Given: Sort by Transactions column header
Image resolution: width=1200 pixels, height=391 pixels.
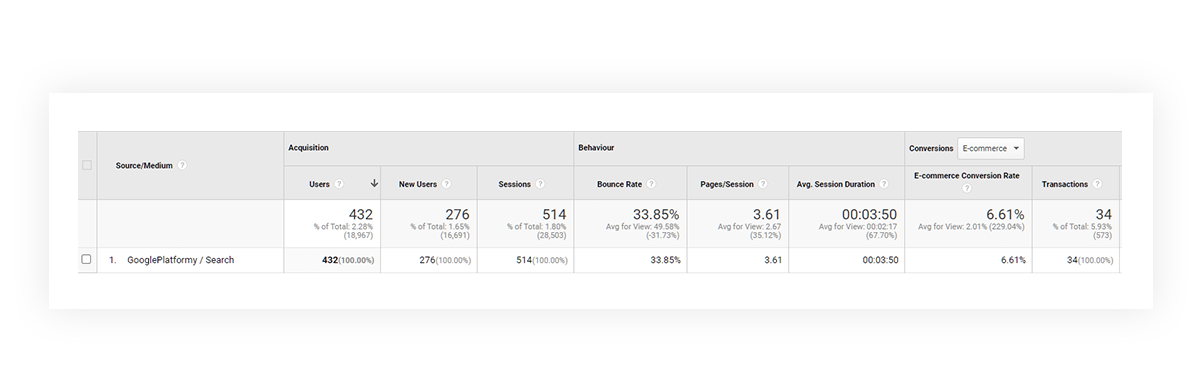Looking at the screenshot, I should [1065, 184].
